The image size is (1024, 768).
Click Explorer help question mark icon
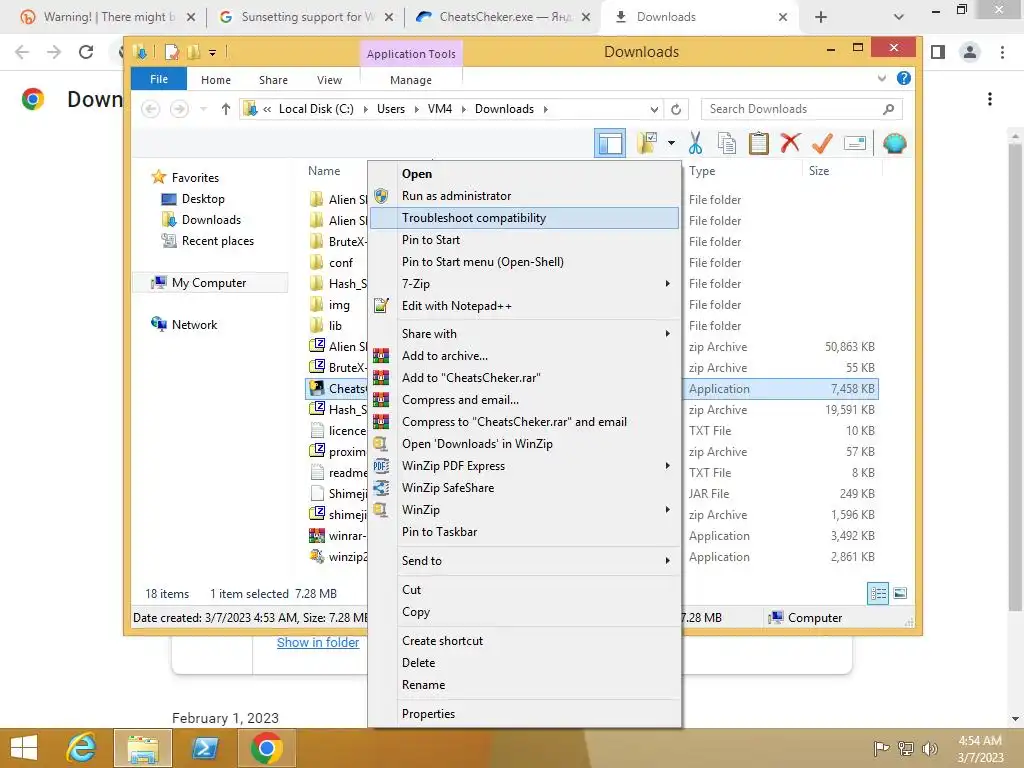904,78
